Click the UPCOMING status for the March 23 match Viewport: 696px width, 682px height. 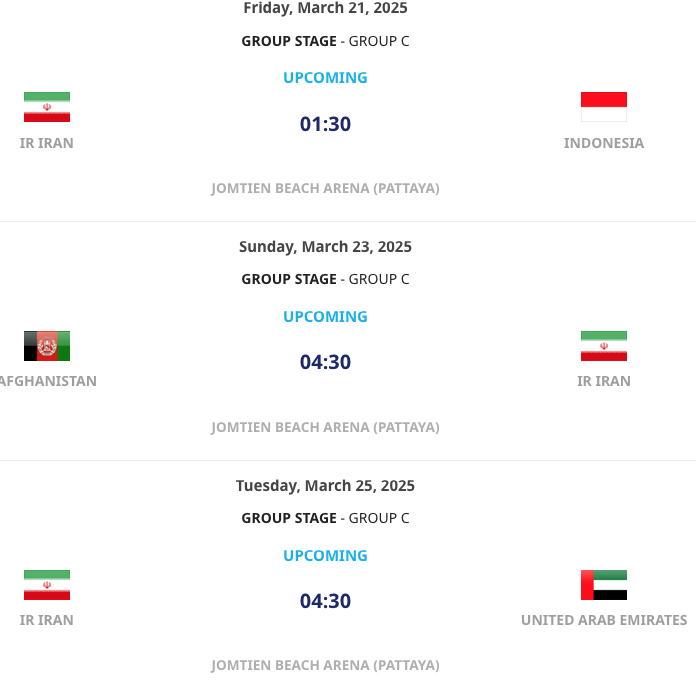point(325,316)
